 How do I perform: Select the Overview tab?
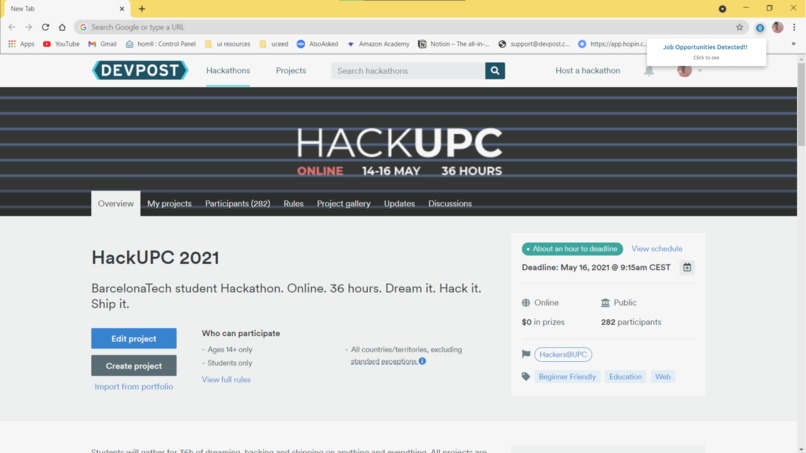tap(116, 204)
